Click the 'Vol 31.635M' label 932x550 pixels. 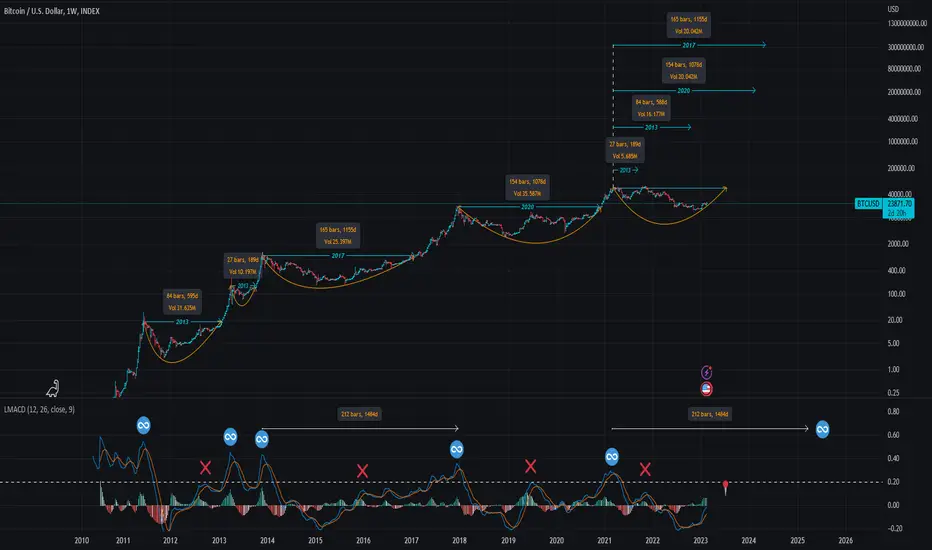click(x=182, y=308)
